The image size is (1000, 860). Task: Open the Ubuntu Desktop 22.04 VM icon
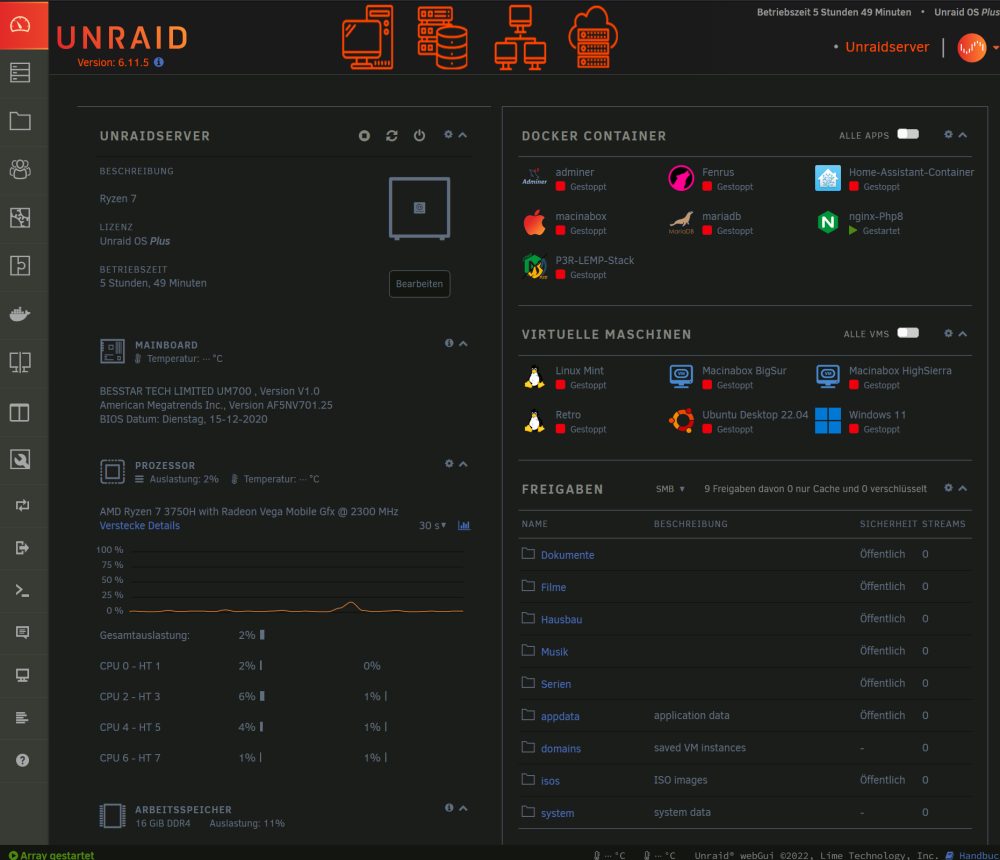tap(681, 420)
